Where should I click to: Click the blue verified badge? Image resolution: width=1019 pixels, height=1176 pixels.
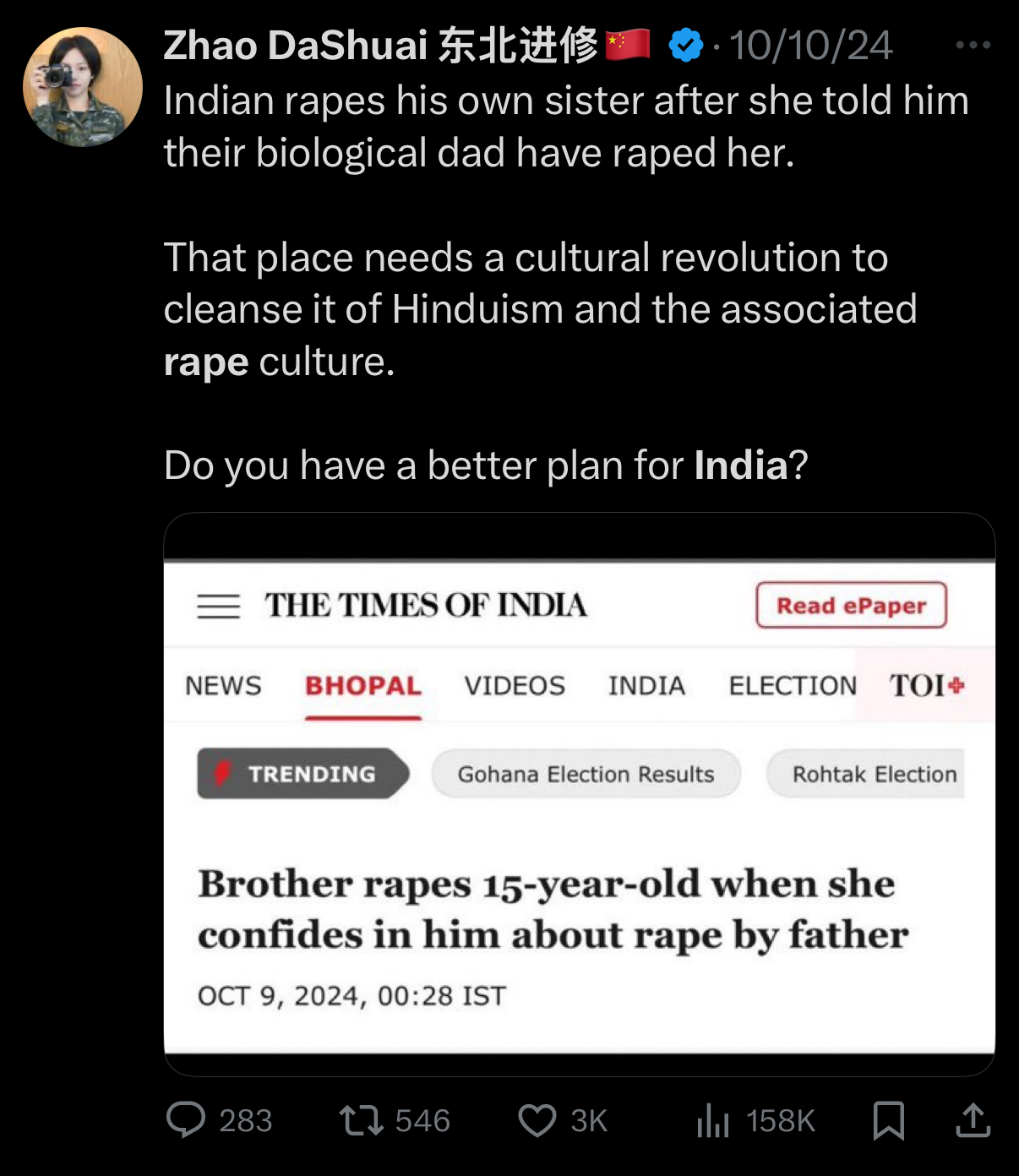[685, 45]
